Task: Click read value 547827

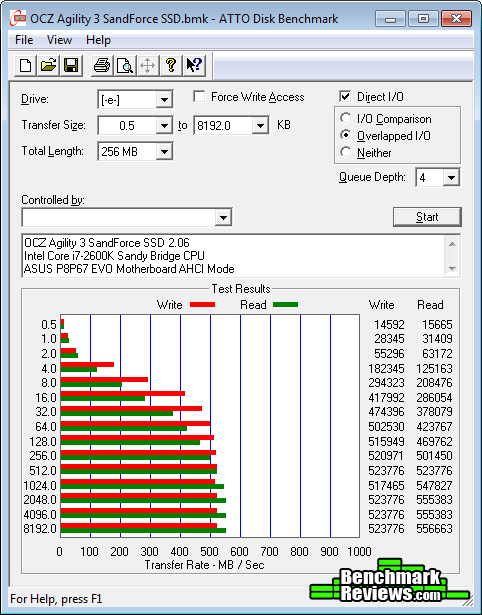Action: pos(435,486)
